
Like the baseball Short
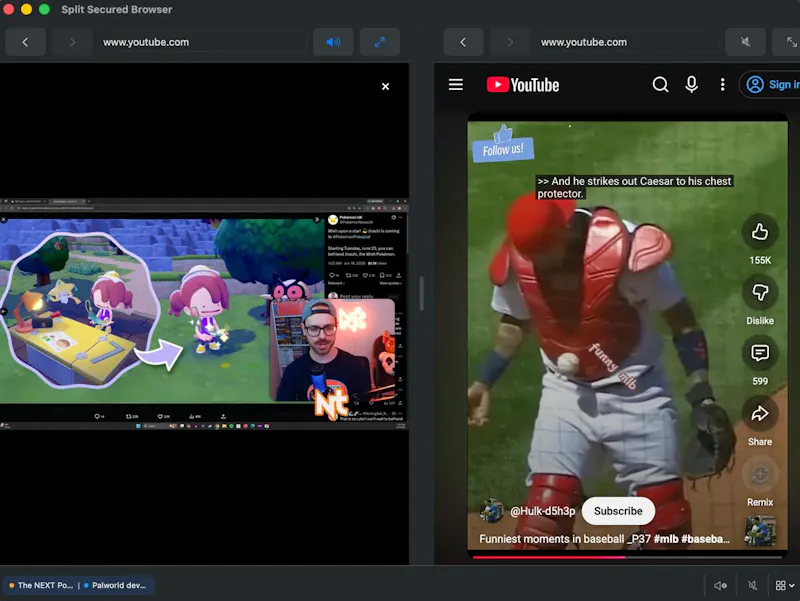click(760, 232)
